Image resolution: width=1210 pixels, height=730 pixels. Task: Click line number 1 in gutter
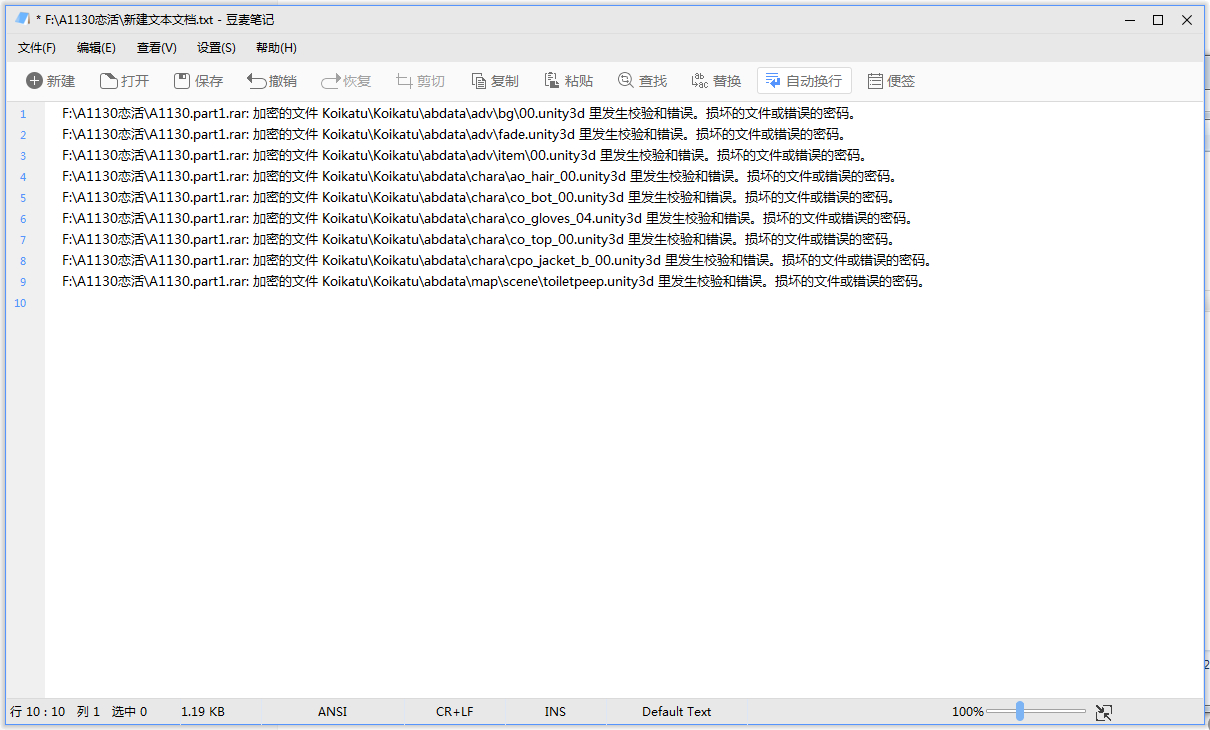tap(23, 114)
